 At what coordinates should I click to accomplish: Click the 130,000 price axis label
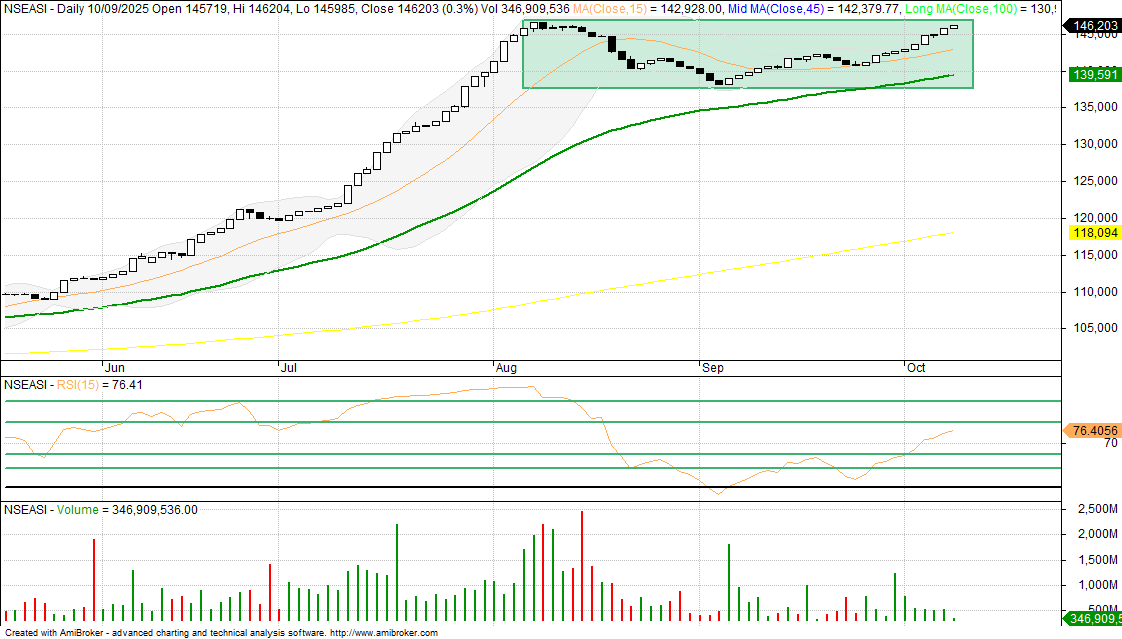coord(1094,144)
